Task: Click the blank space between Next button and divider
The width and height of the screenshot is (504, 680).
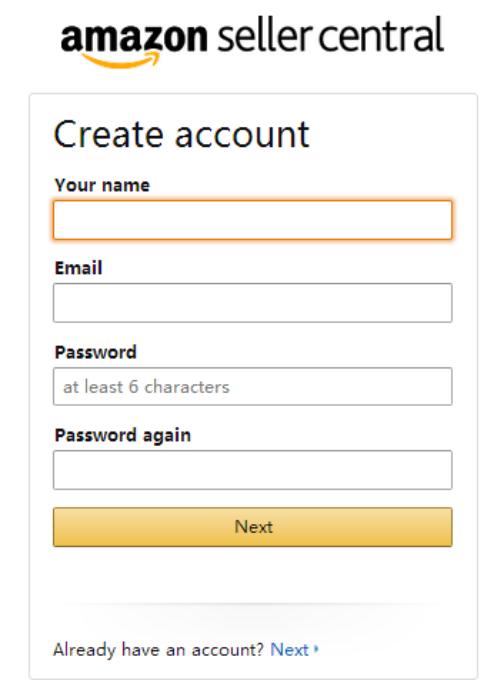Action: 252,574
